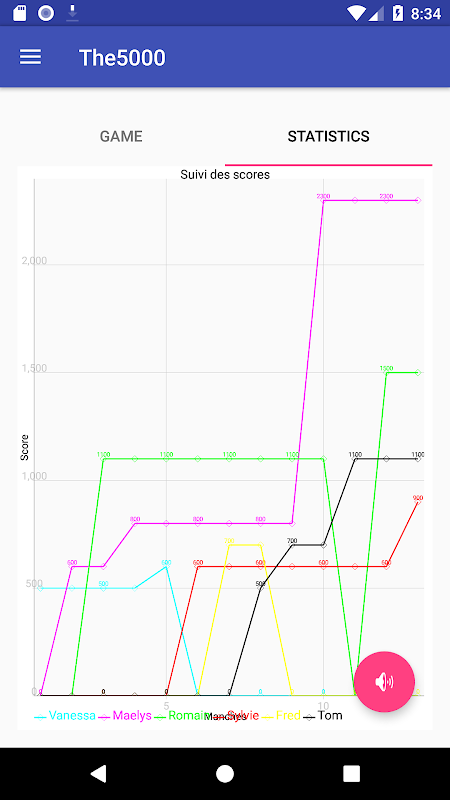450x800 pixels.
Task: Tap the Suivi des scores chart title
Action: tap(225, 174)
